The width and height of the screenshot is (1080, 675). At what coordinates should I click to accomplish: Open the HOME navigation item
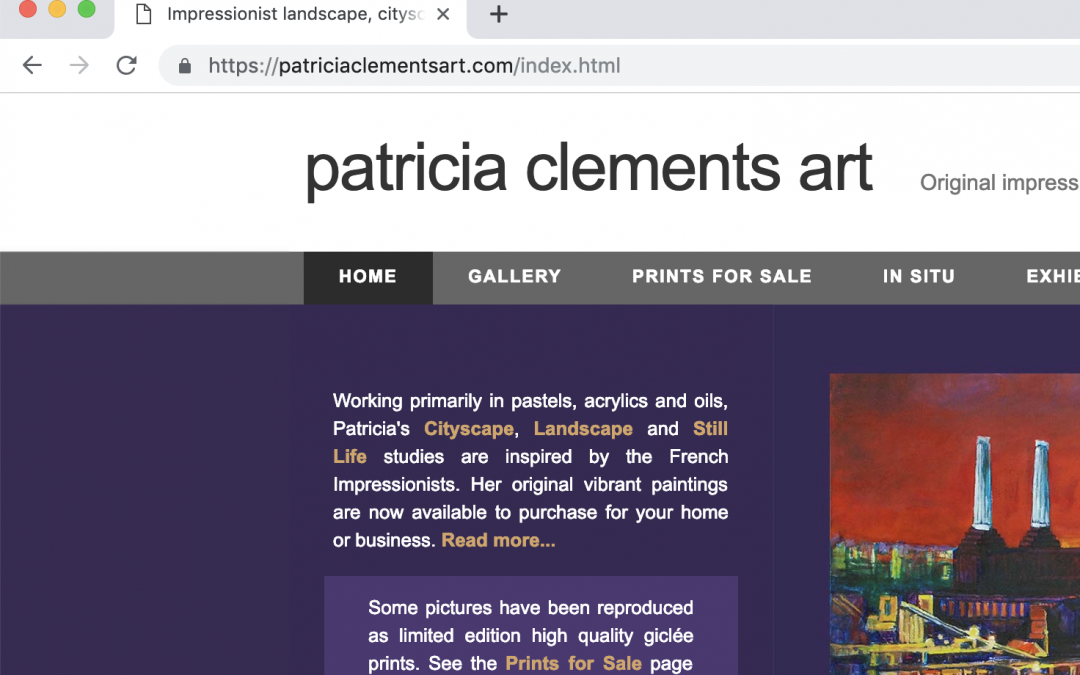click(368, 278)
